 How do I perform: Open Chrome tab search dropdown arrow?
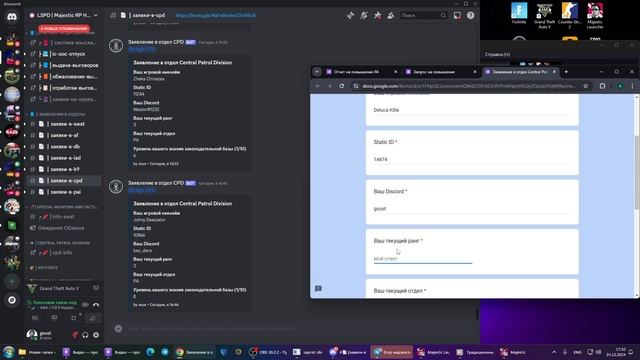(317, 72)
